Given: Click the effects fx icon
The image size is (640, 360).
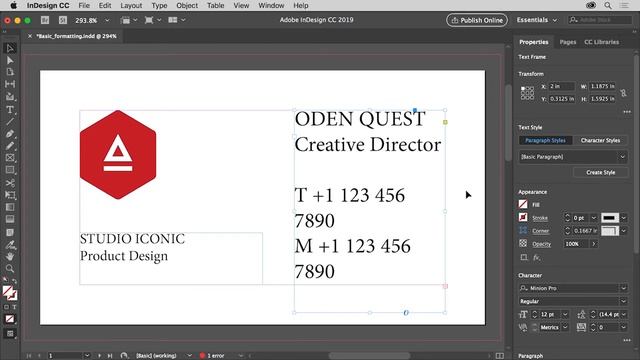Looking at the screenshot, I should tap(536, 258).
